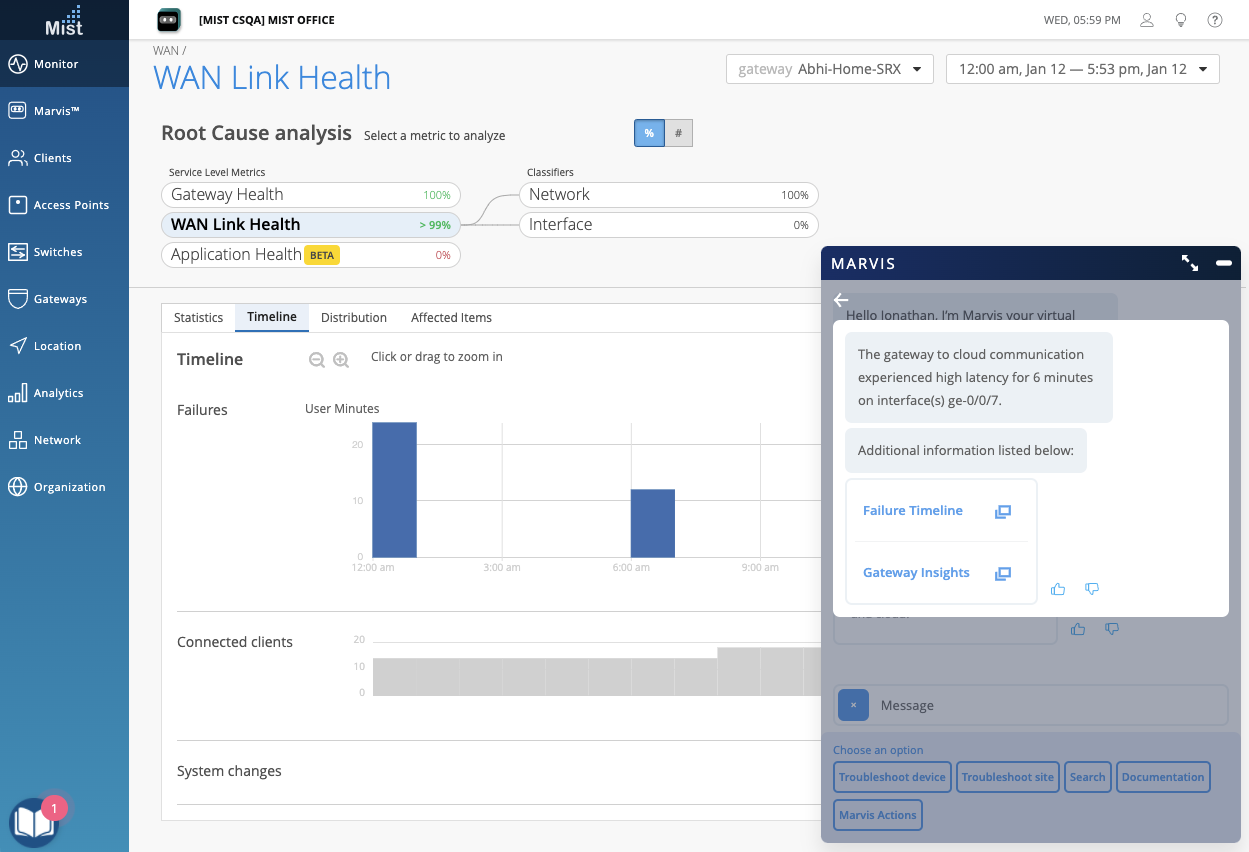Click the Marvis Actions option

[x=877, y=815]
